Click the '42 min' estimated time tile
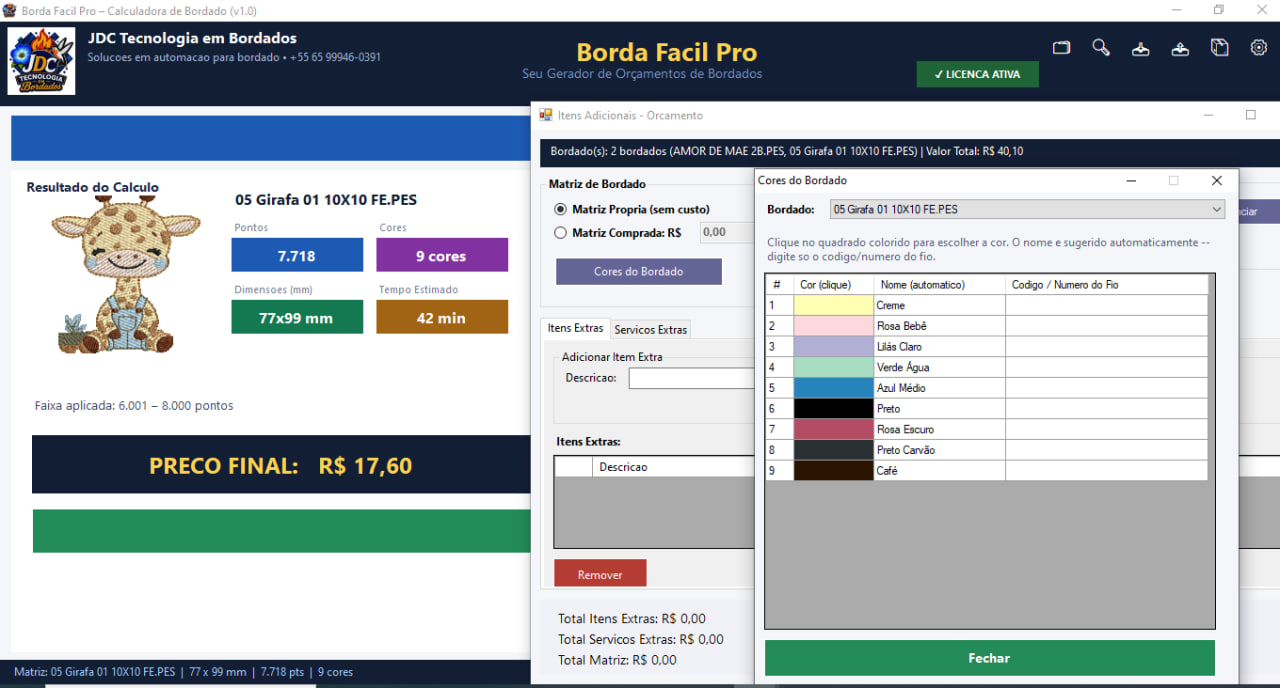 point(442,317)
